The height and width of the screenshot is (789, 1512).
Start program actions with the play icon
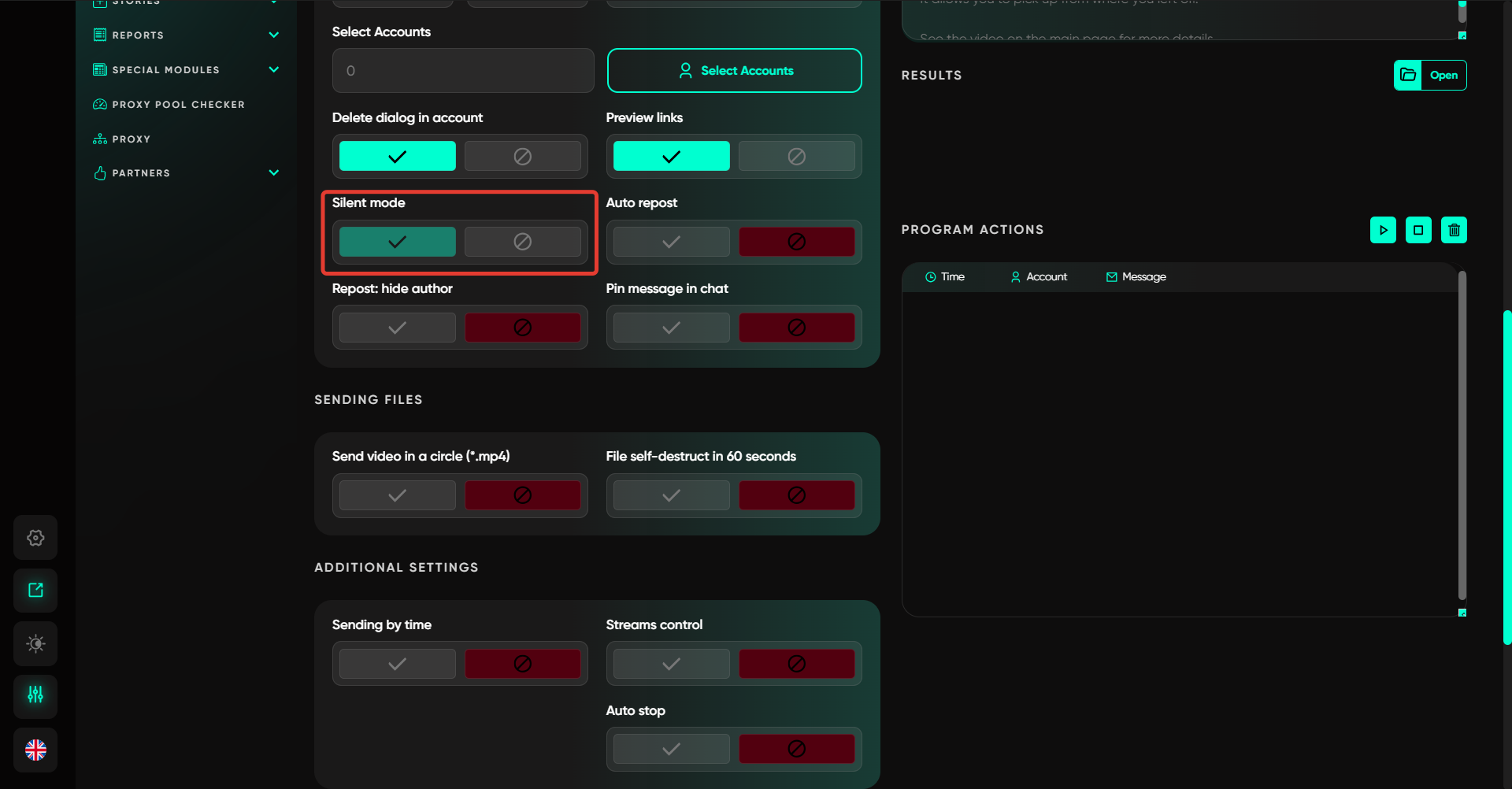1383,230
